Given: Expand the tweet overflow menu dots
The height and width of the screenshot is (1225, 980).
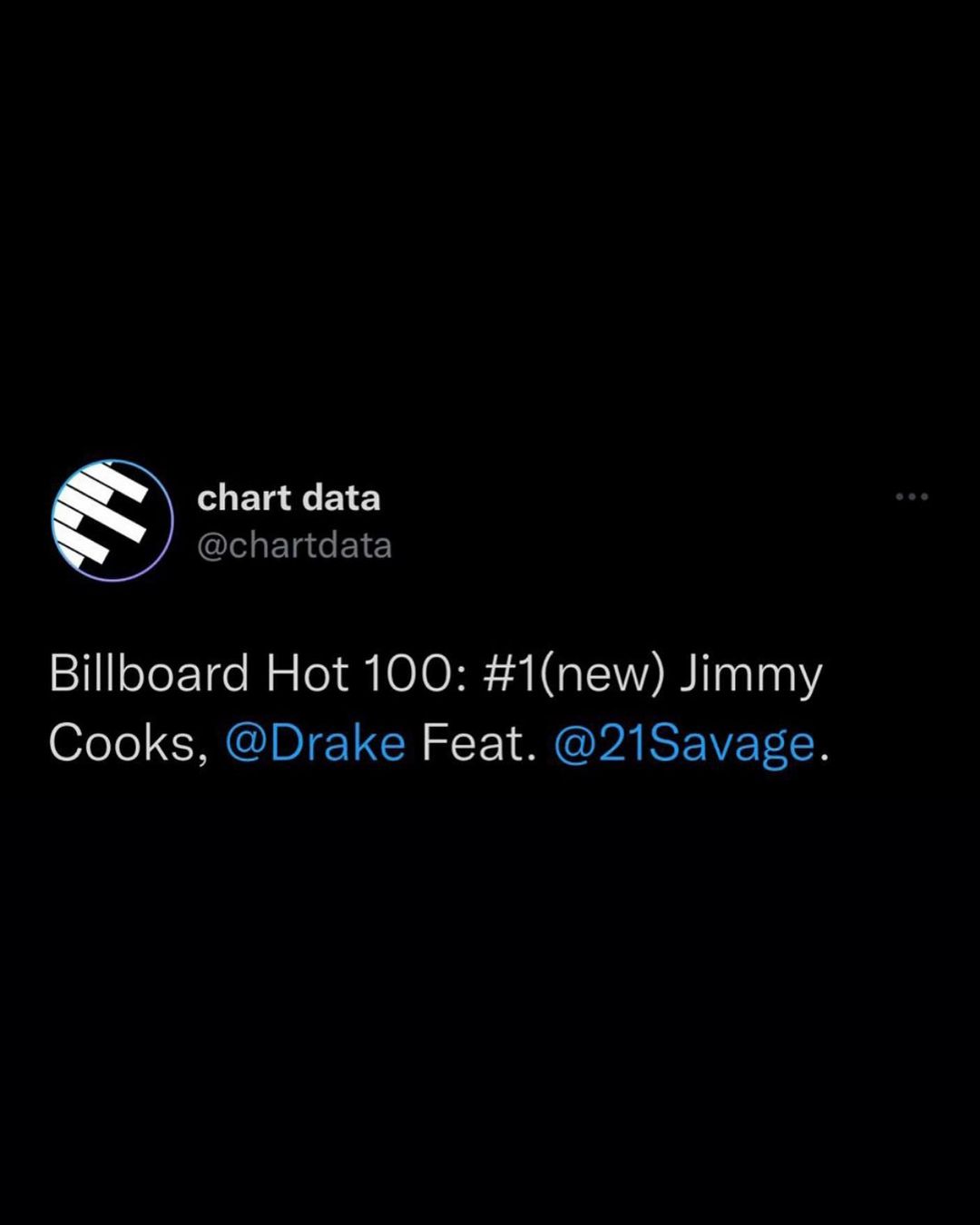Looking at the screenshot, I should click(911, 496).
